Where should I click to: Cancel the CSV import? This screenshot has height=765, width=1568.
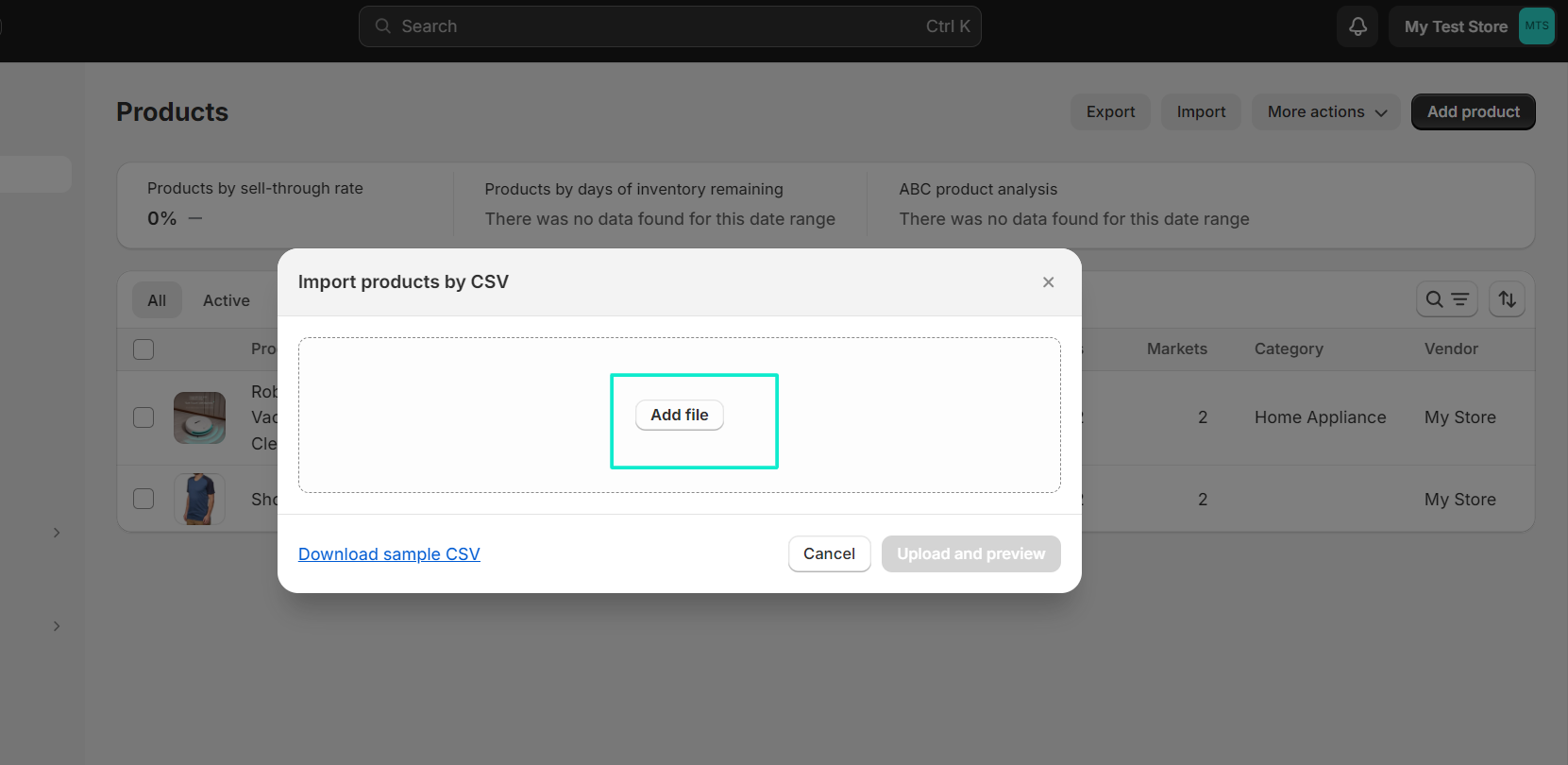pyautogui.click(x=829, y=553)
